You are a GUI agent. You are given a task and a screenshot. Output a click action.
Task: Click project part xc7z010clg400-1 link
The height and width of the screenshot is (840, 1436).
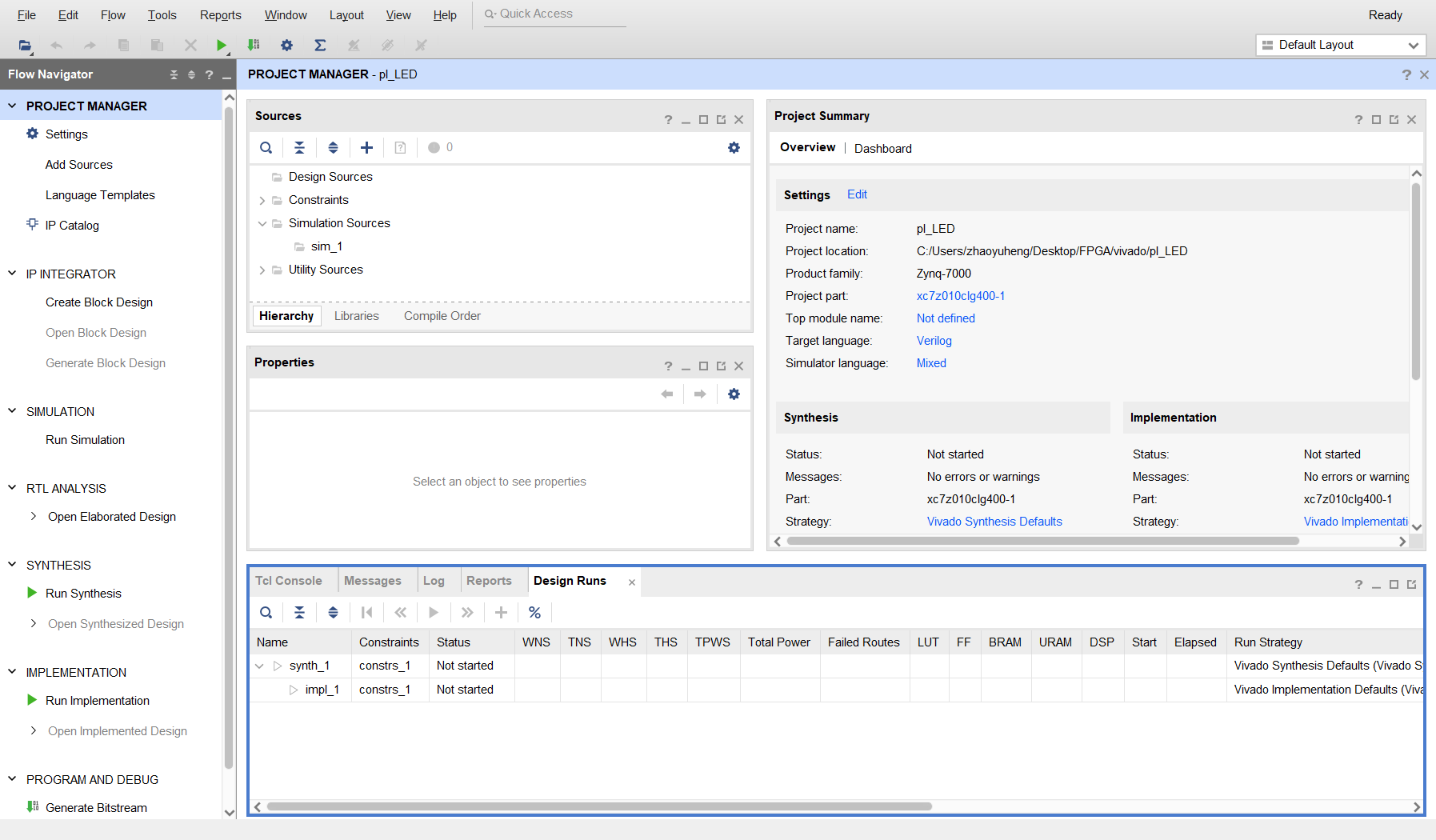(x=961, y=296)
